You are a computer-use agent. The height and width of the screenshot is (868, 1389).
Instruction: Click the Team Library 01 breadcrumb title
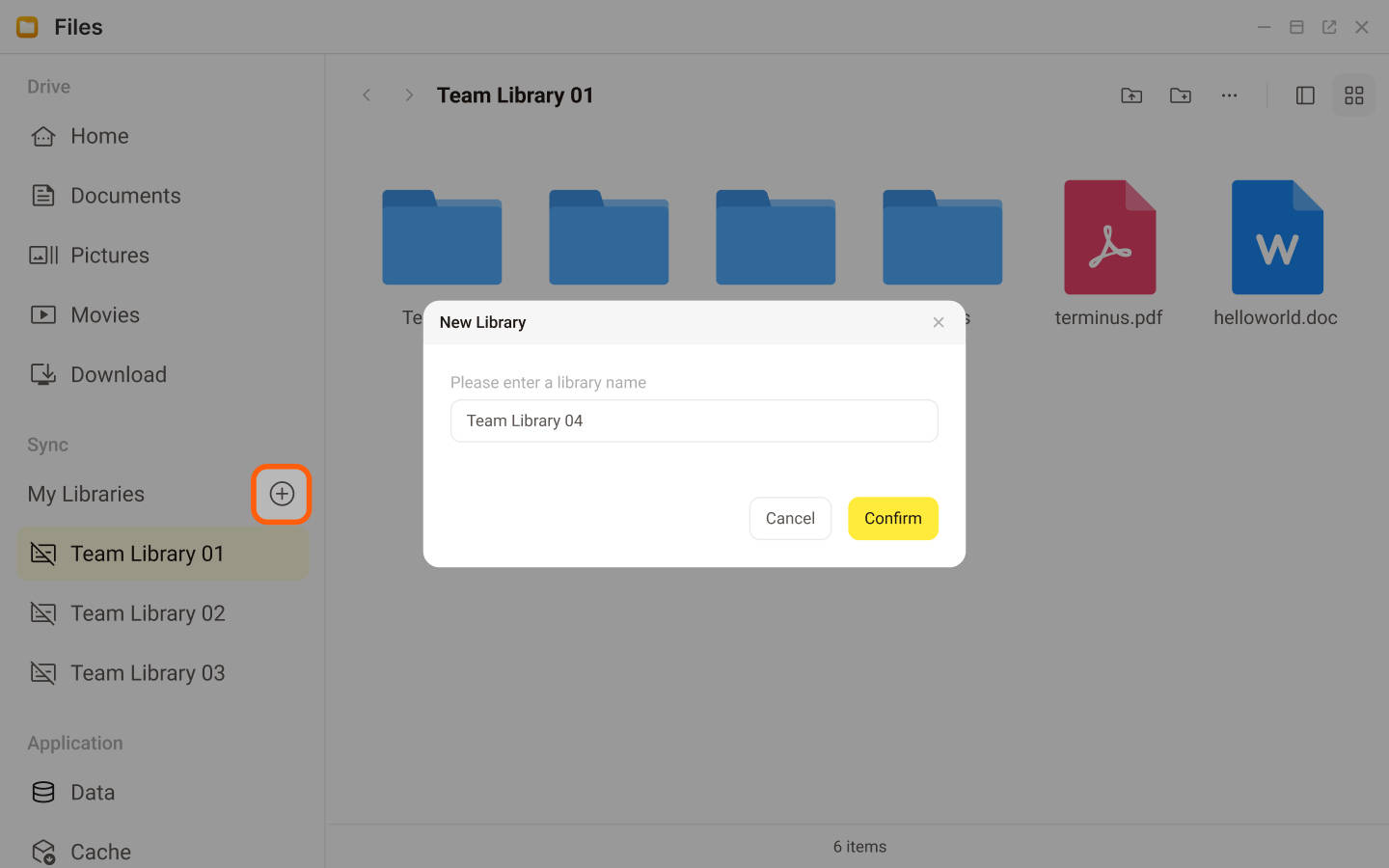pos(515,95)
